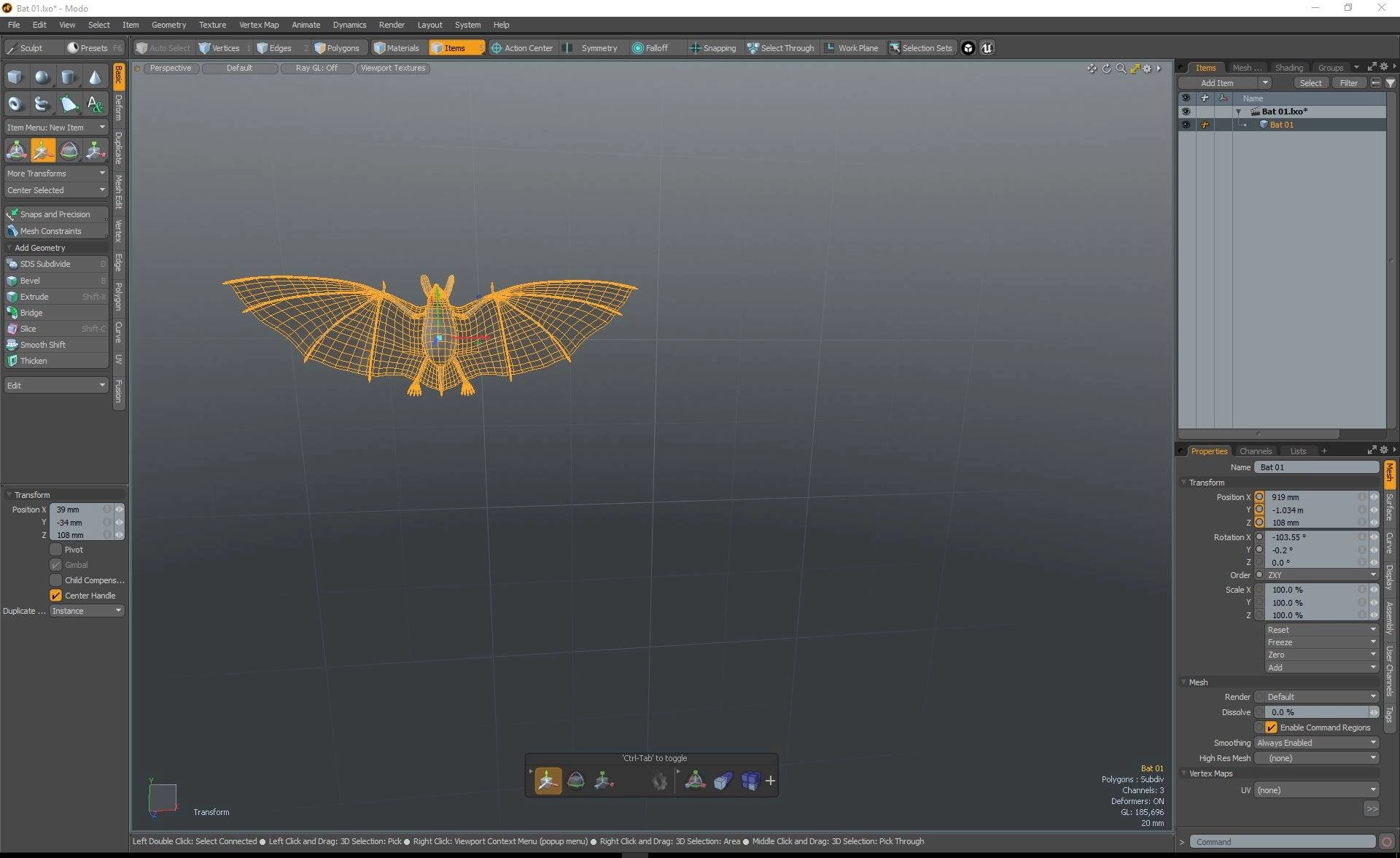Select the tube primitive tool
The image size is (1400, 858).
(42, 104)
